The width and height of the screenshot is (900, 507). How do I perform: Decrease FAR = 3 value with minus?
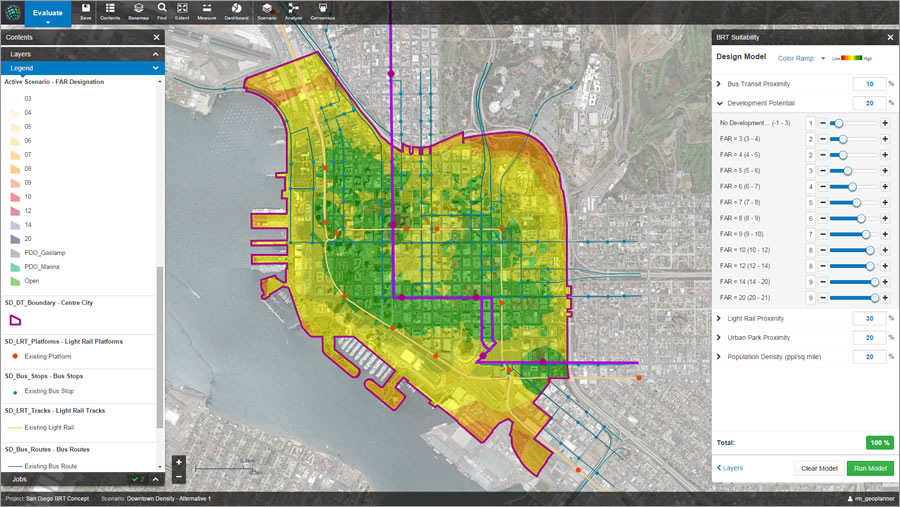pos(823,139)
